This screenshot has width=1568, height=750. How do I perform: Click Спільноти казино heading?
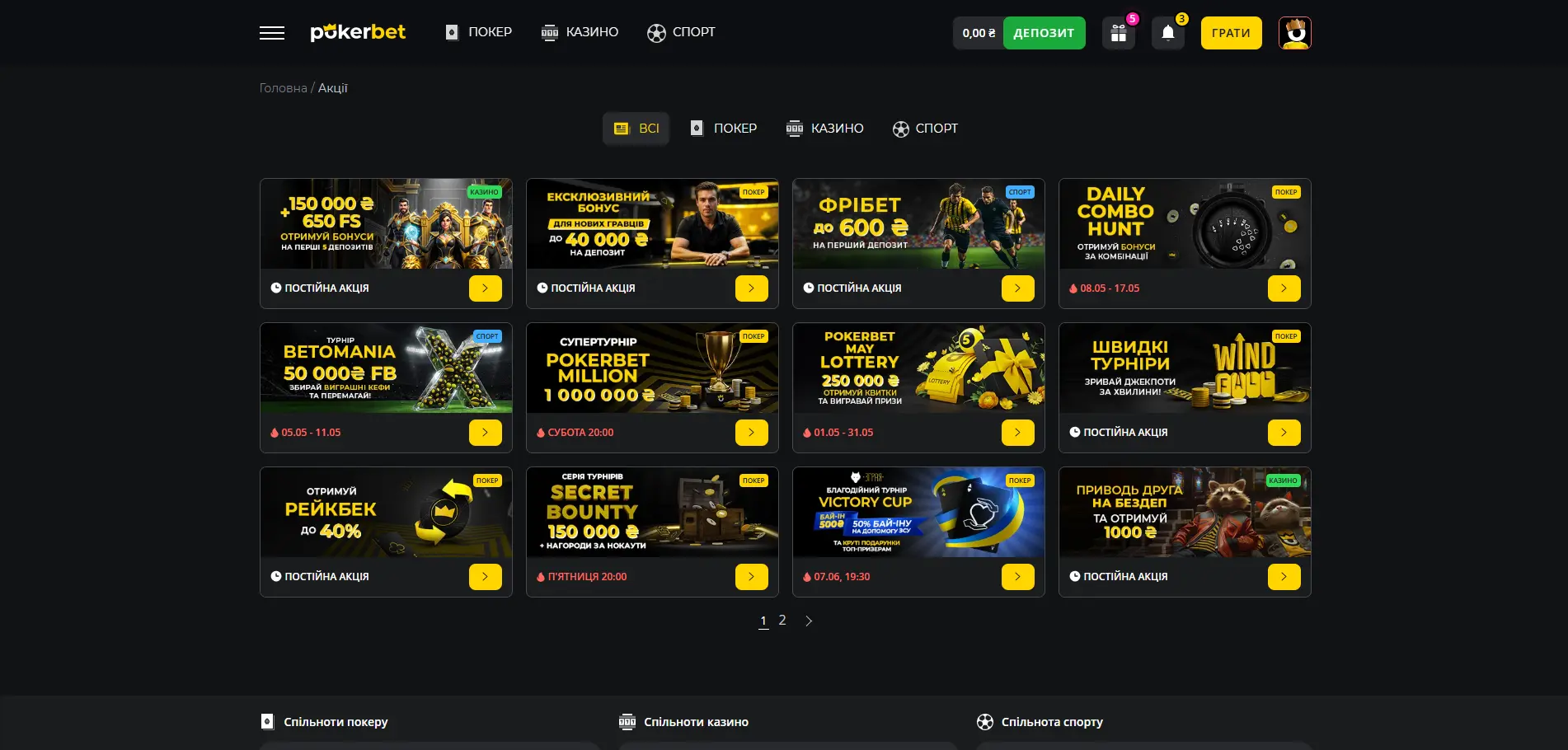(x=696, y=722)
